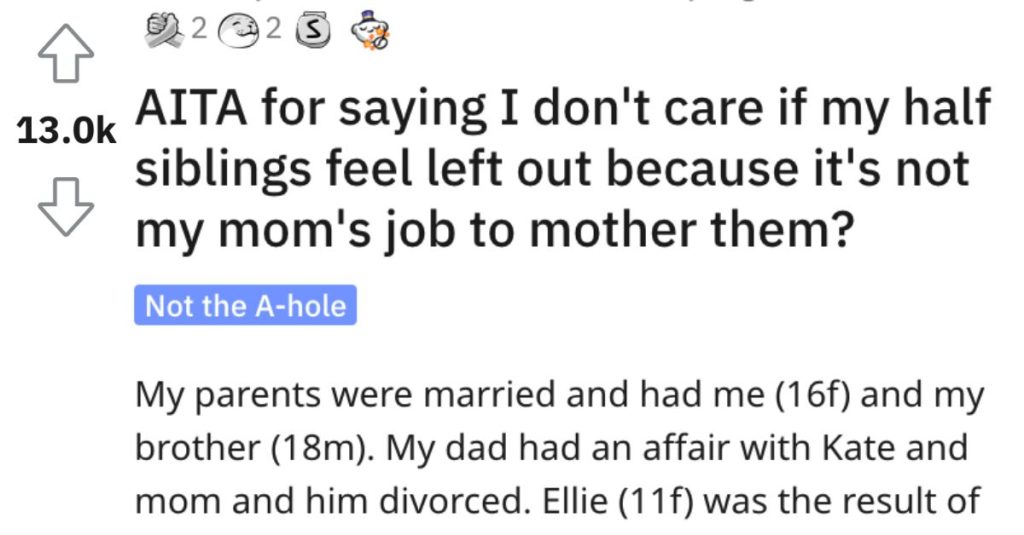Image resolution: width=1024 pixels, height=535 pixels.
Task: Downvote the AITA half siblings post
Action: 65,206
